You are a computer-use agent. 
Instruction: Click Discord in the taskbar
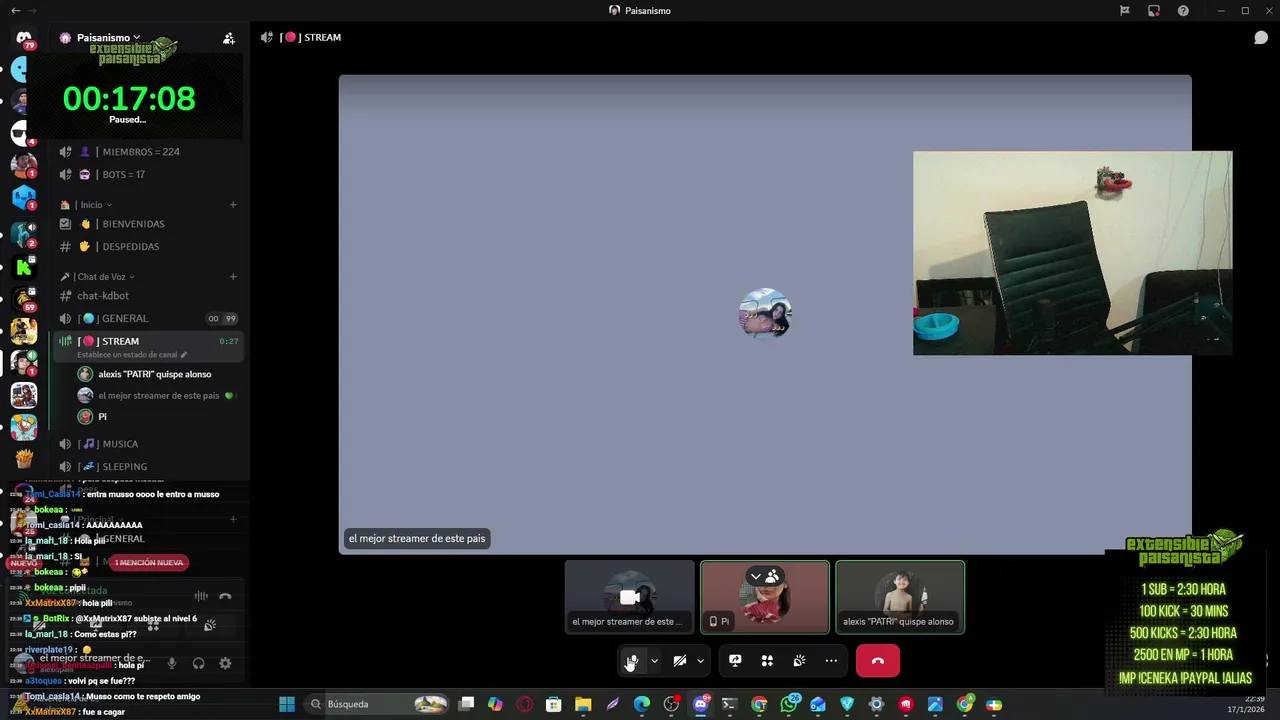click(x=700, y=704)
